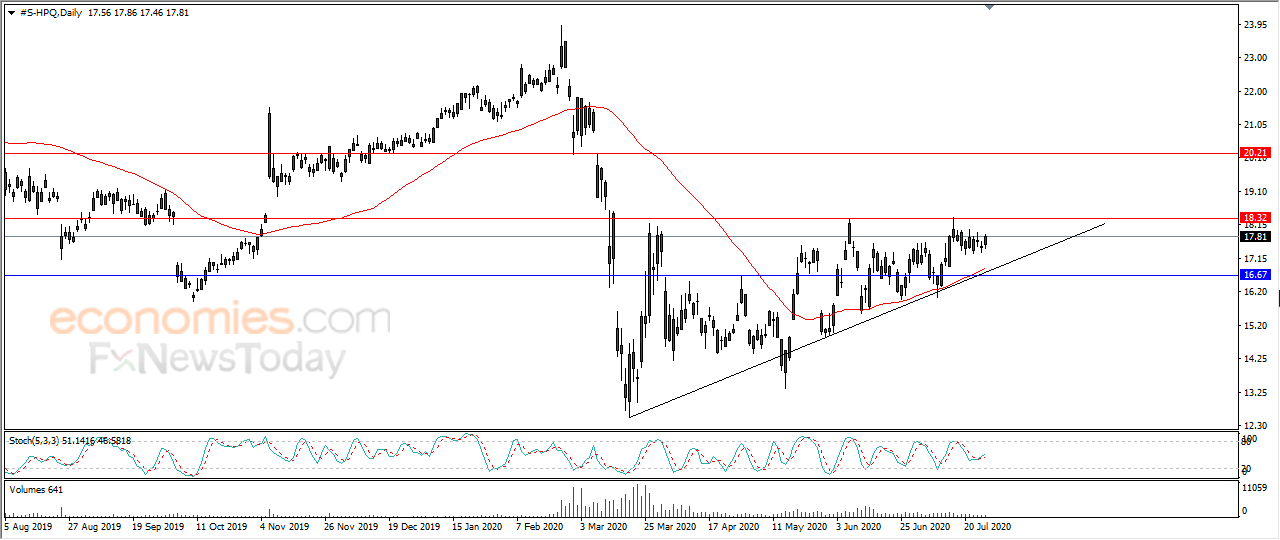The width and height of the screenshot is (1280, 540).
Task: Click the black 17.81 current price tag
Action: (1254, 237)
